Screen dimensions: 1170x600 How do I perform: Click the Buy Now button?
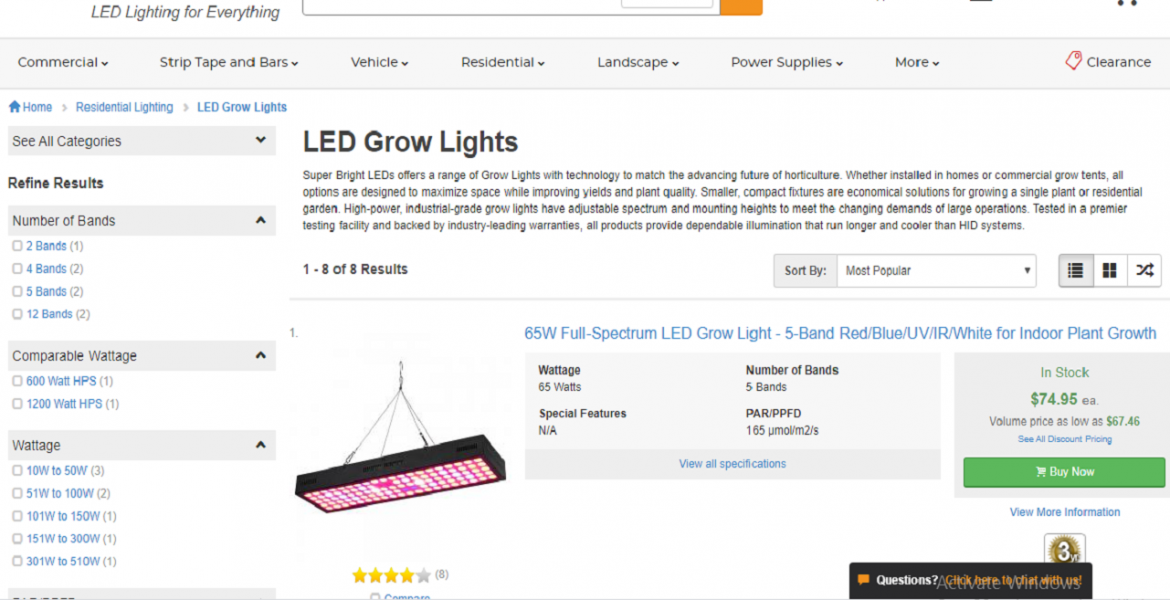point(1064,471)
